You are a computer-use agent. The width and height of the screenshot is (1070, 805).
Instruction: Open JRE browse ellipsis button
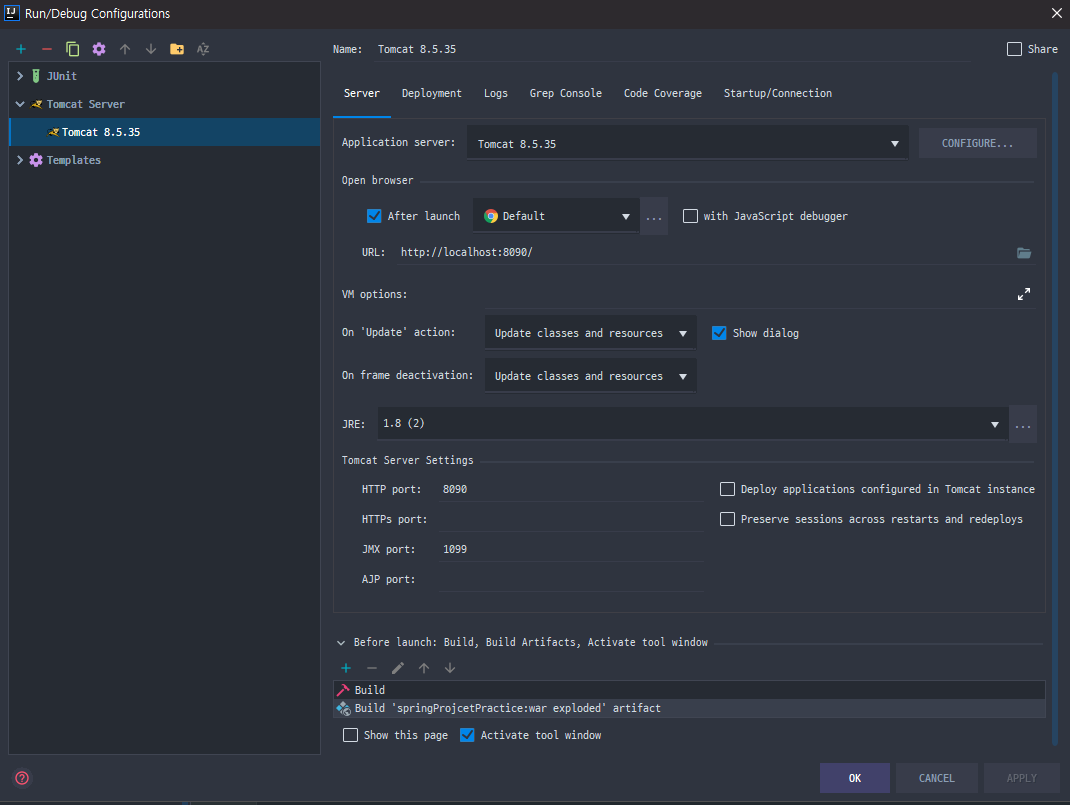pyautogui.click(x=1022, y=424)
